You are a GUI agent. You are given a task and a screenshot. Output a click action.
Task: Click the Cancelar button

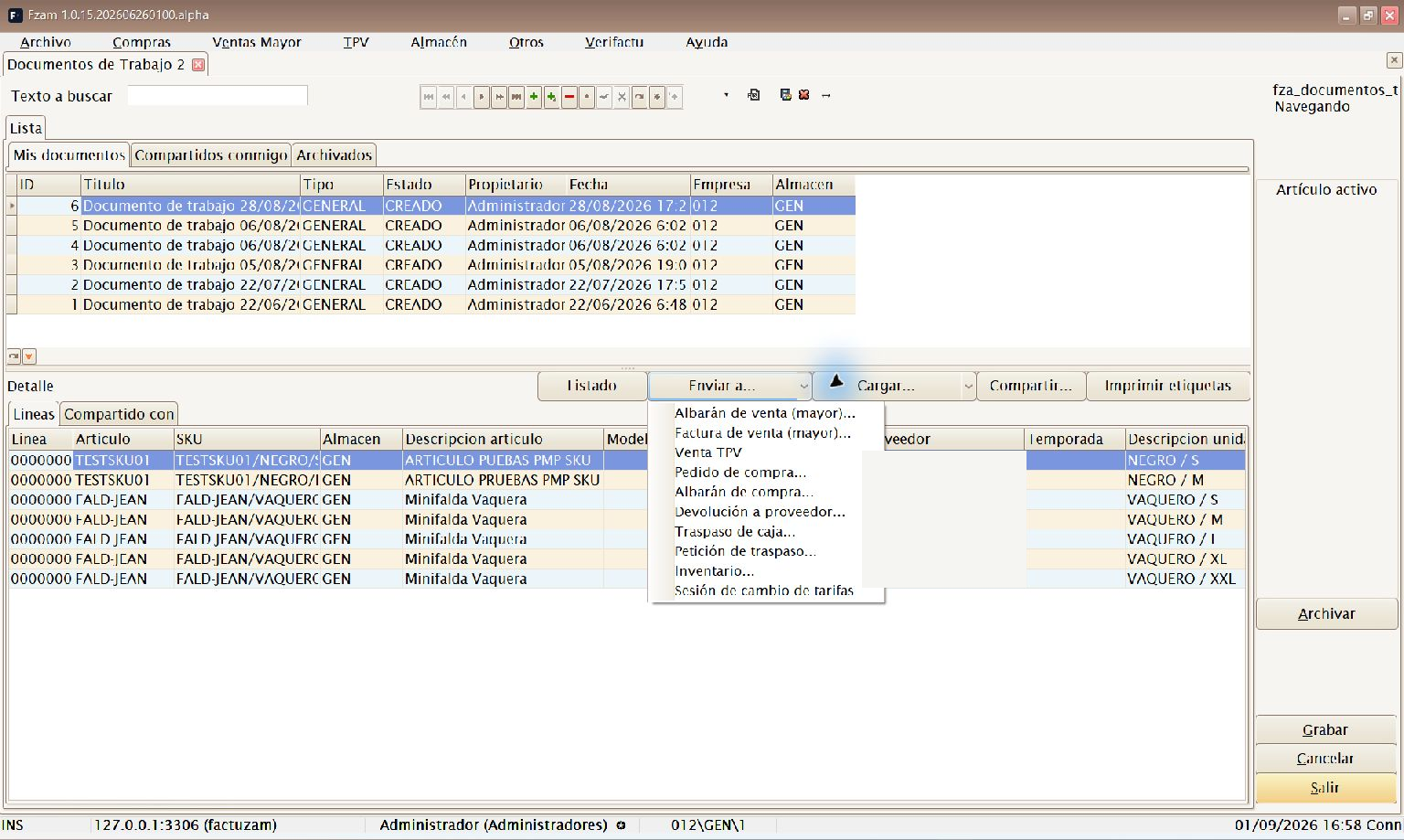(1326, 759)
